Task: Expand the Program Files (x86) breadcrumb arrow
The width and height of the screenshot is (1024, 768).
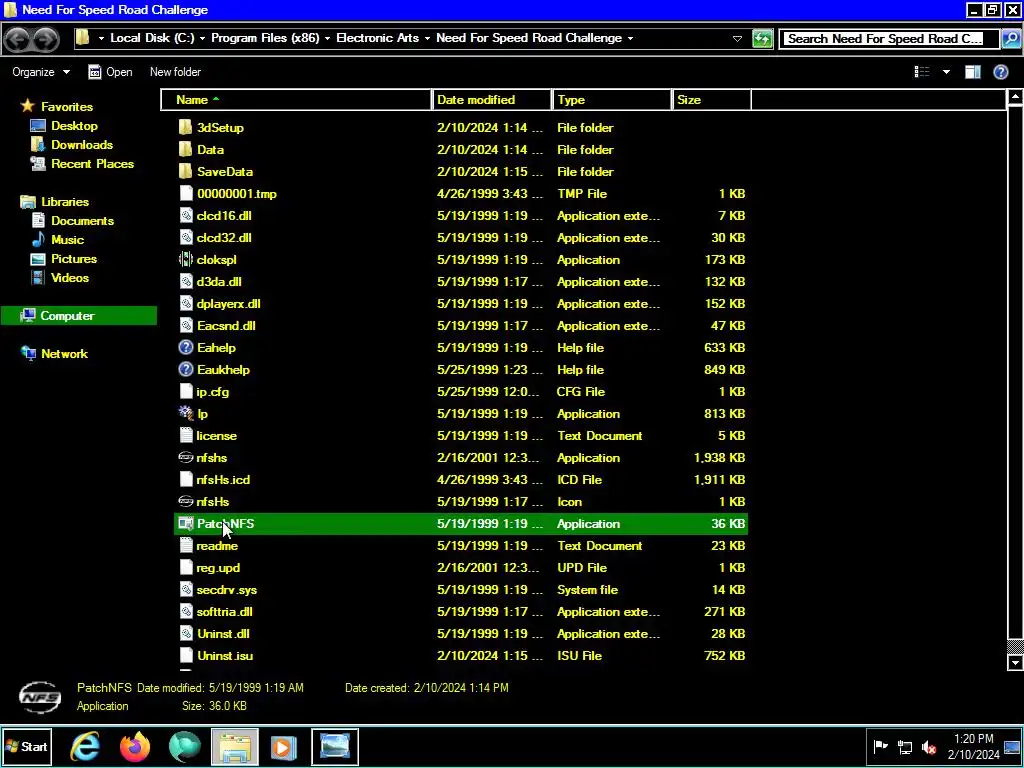Action: pyautogui.click(x=327, y=39)
